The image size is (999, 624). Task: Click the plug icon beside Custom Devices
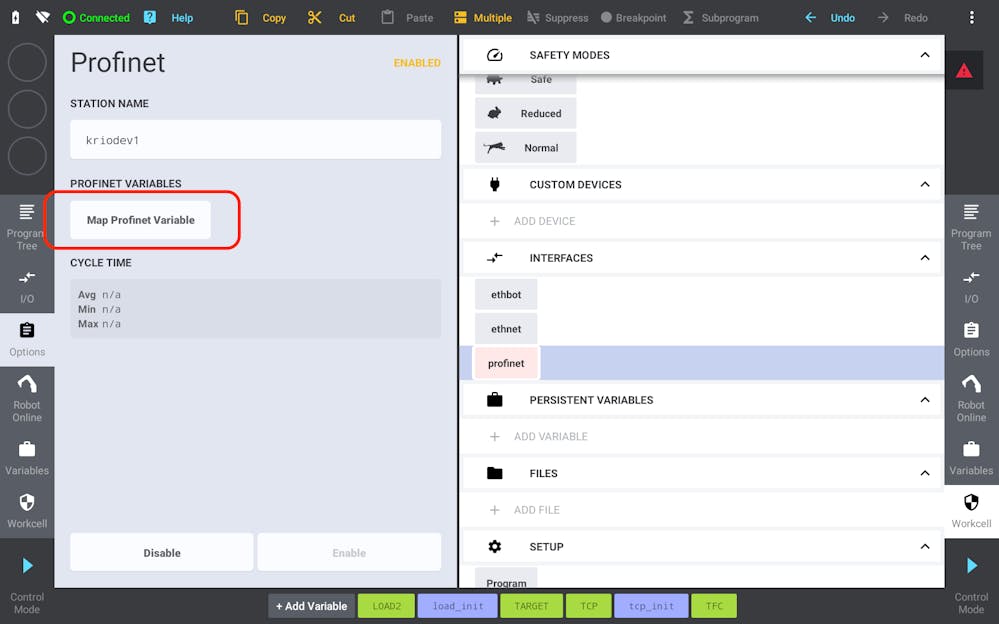[494, 184]
